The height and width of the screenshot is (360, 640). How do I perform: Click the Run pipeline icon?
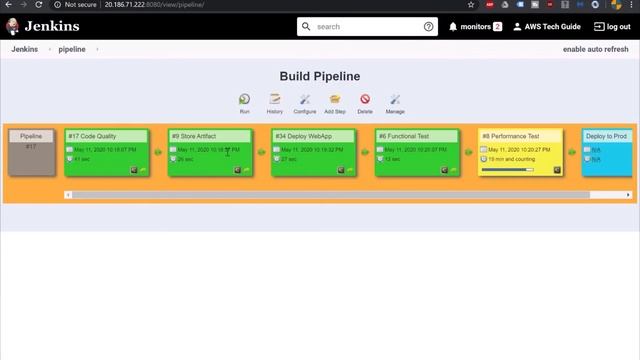tap(244, 99)
